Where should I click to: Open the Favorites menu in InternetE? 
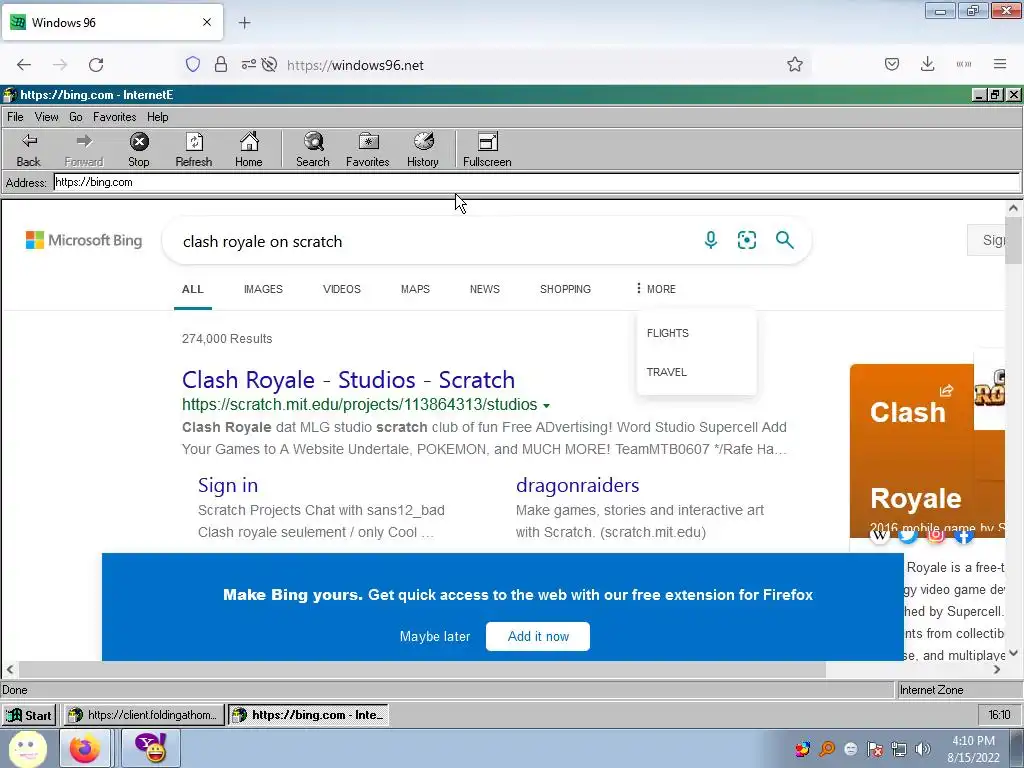click(x=114, y=117)
